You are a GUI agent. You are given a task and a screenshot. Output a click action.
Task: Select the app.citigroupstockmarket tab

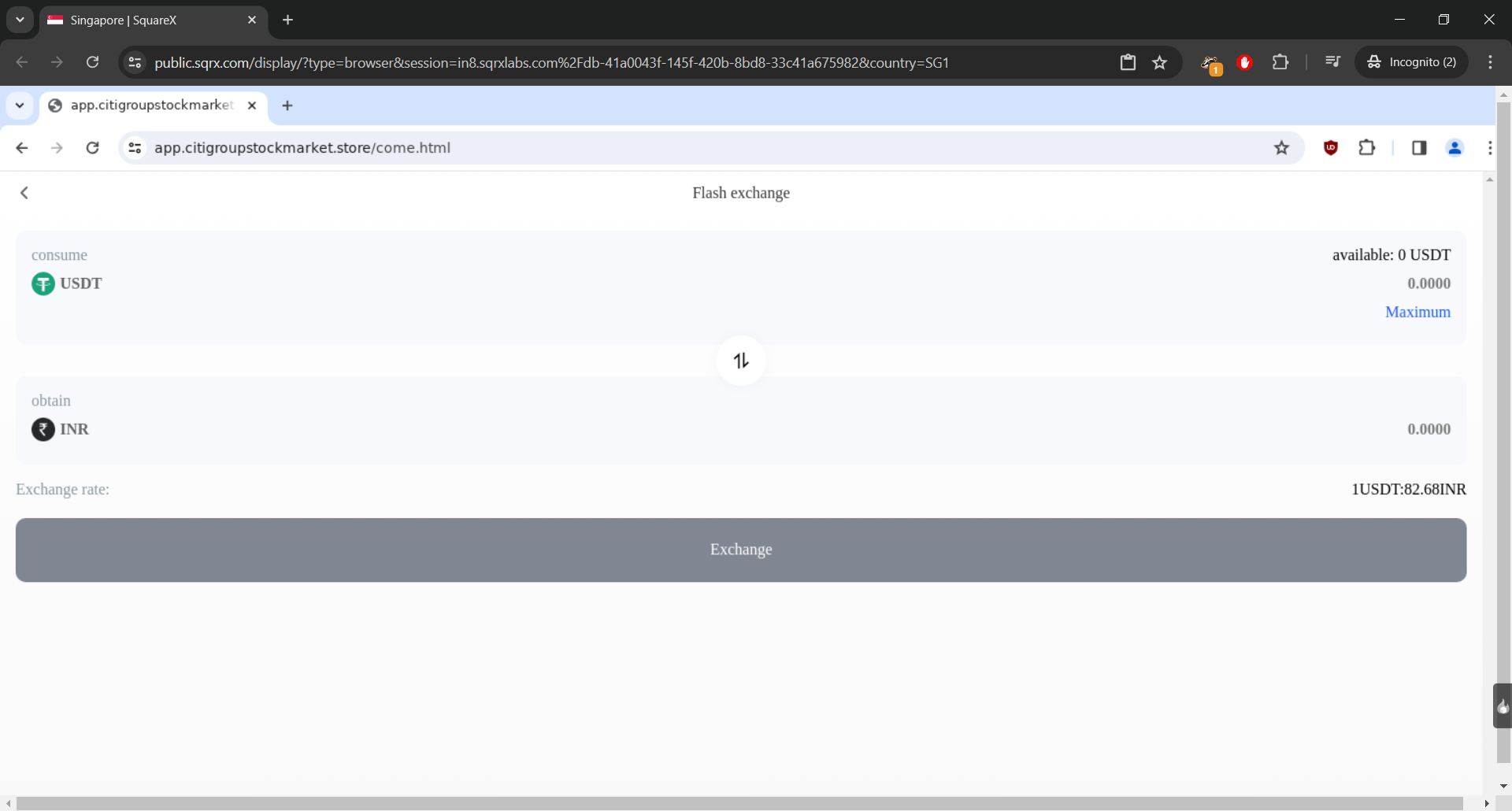150,106
